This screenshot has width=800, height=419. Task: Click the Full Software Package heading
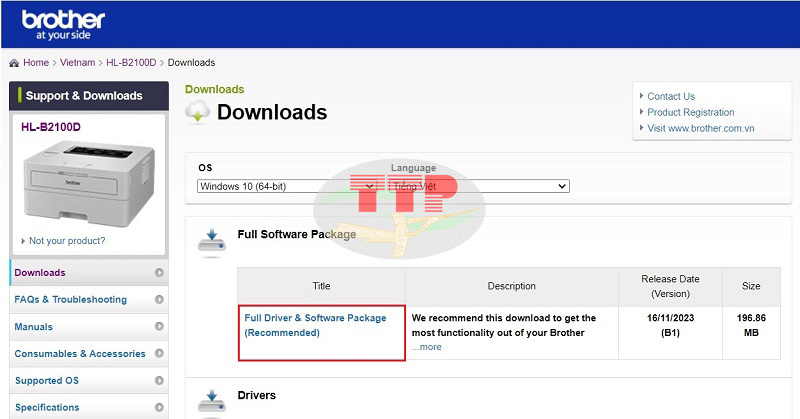tap(297, 234)
